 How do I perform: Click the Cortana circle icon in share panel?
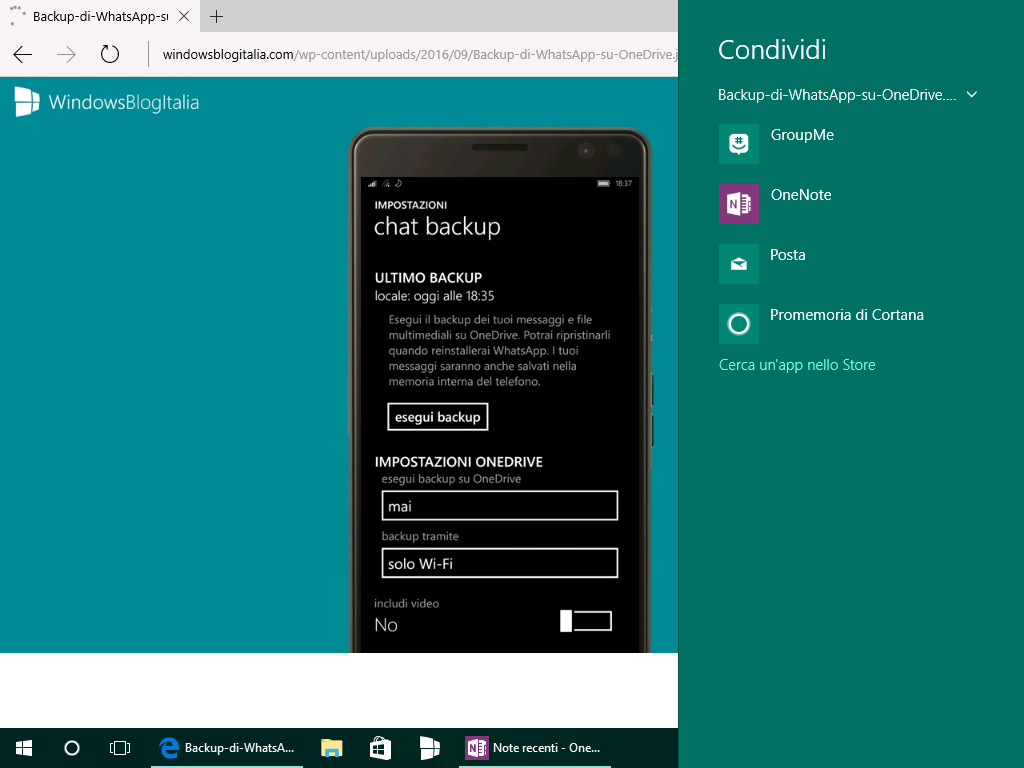(x=739, y=324)
